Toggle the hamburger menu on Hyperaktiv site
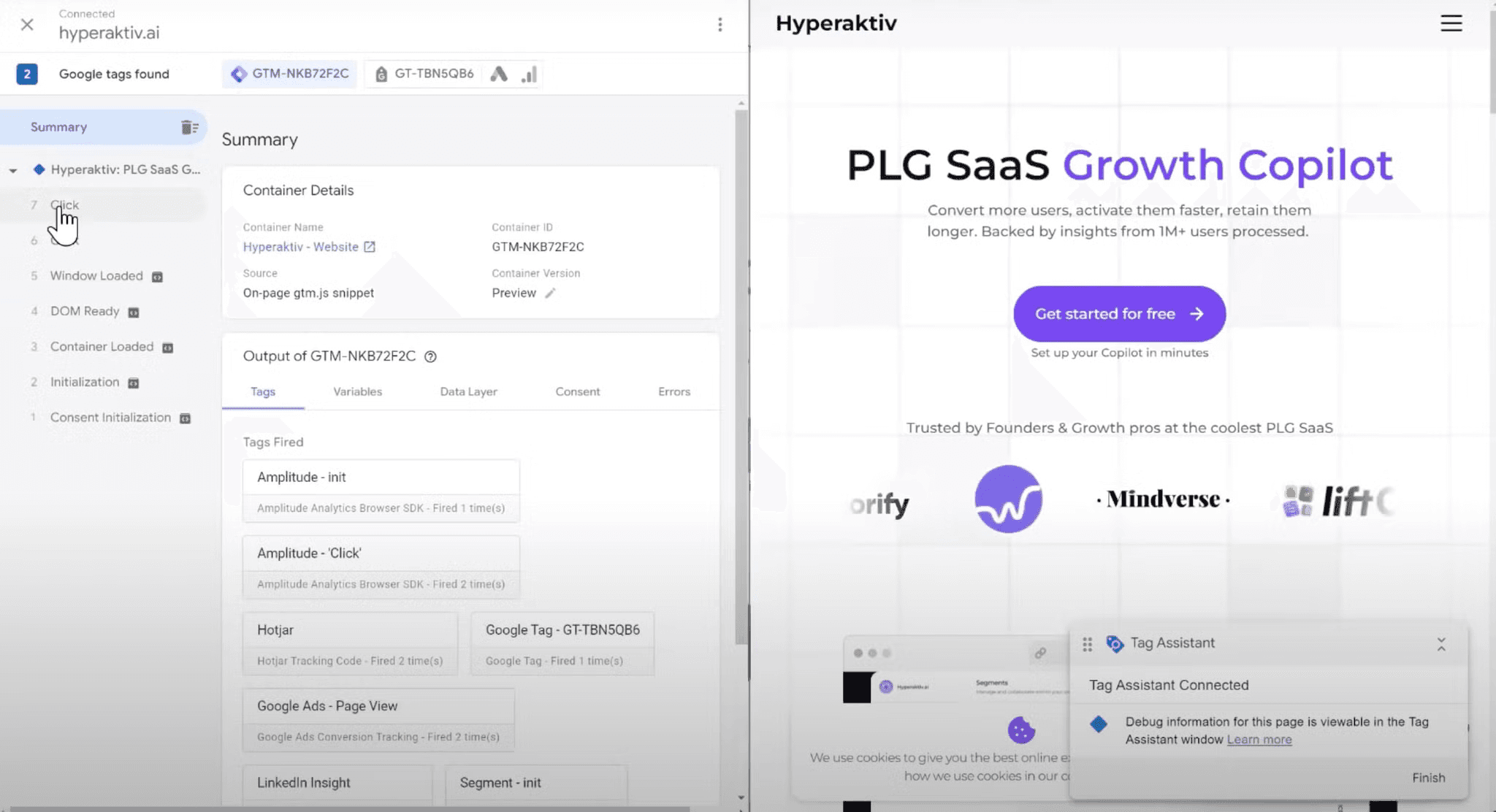Screen dimensions: 1496x812 1452,23
